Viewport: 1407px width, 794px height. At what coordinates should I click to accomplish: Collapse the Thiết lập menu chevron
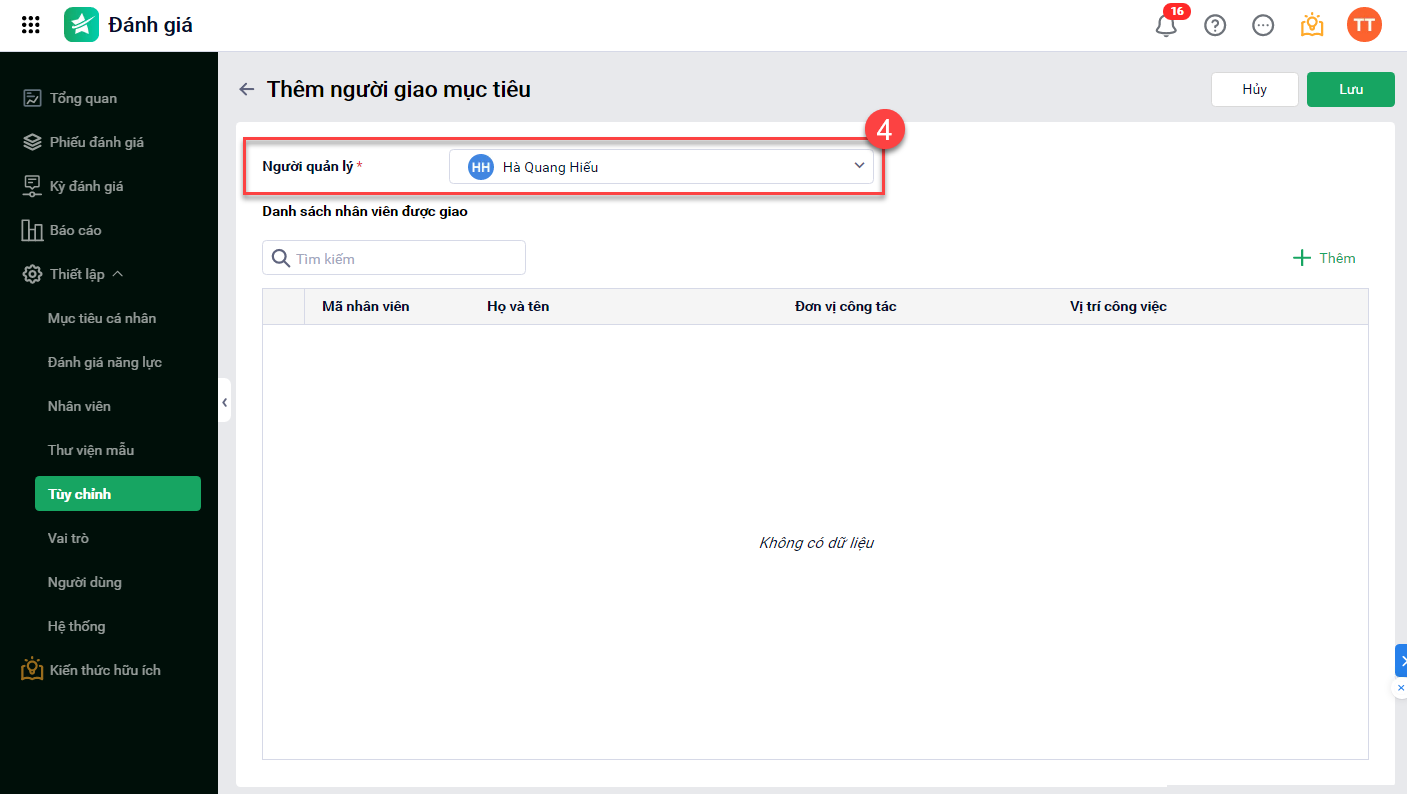point(117,274)
